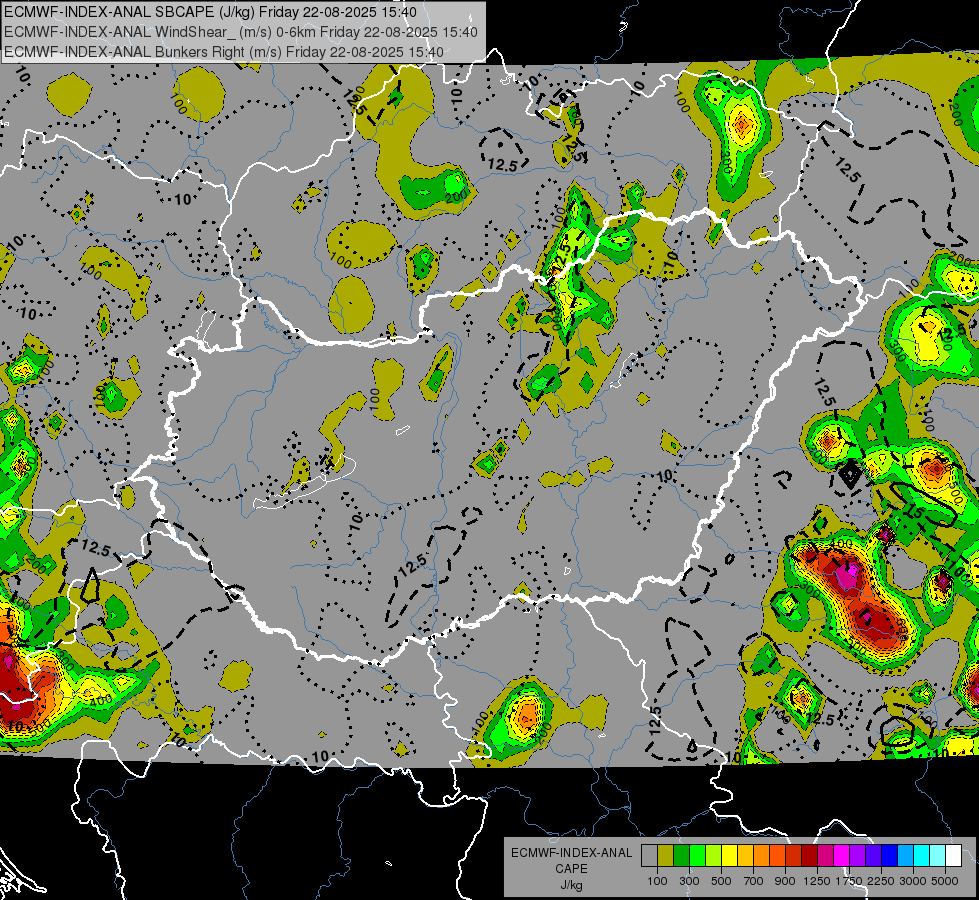
Task: Click the 300 label under the legend
Action: tap(689, 881)
